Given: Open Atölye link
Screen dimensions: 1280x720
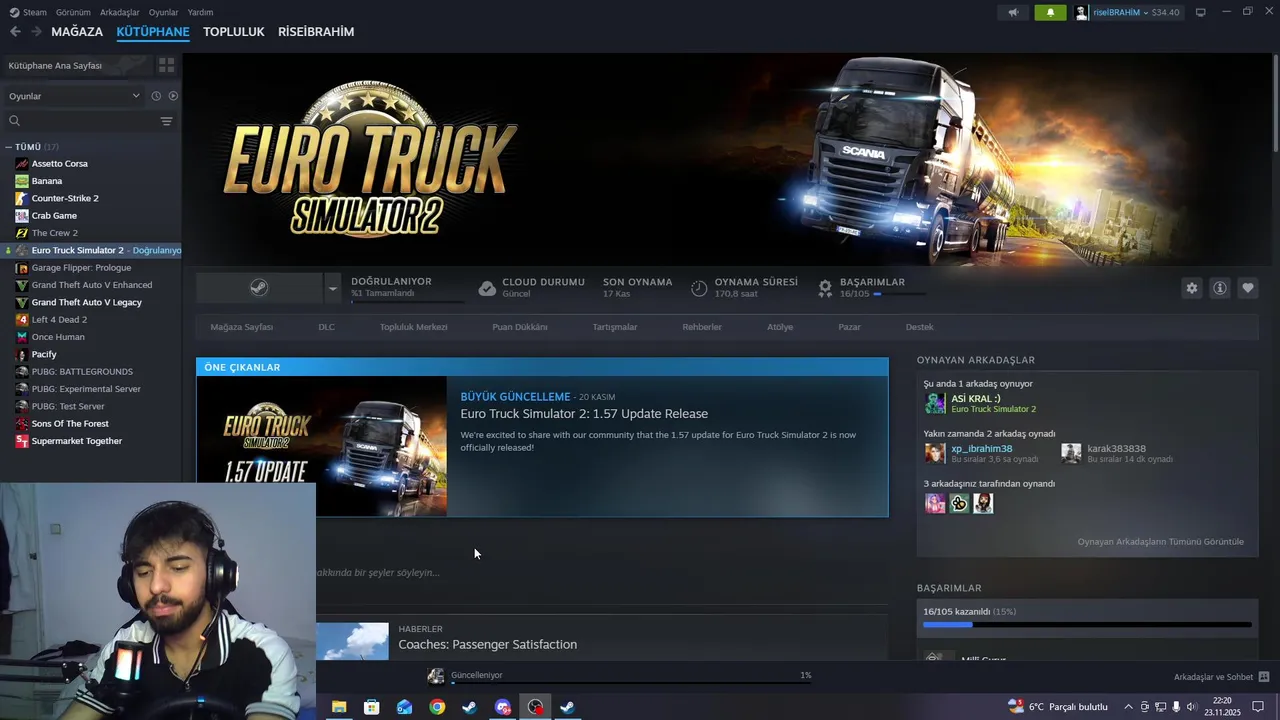Looking at the screenshot, I should (780, 327).
